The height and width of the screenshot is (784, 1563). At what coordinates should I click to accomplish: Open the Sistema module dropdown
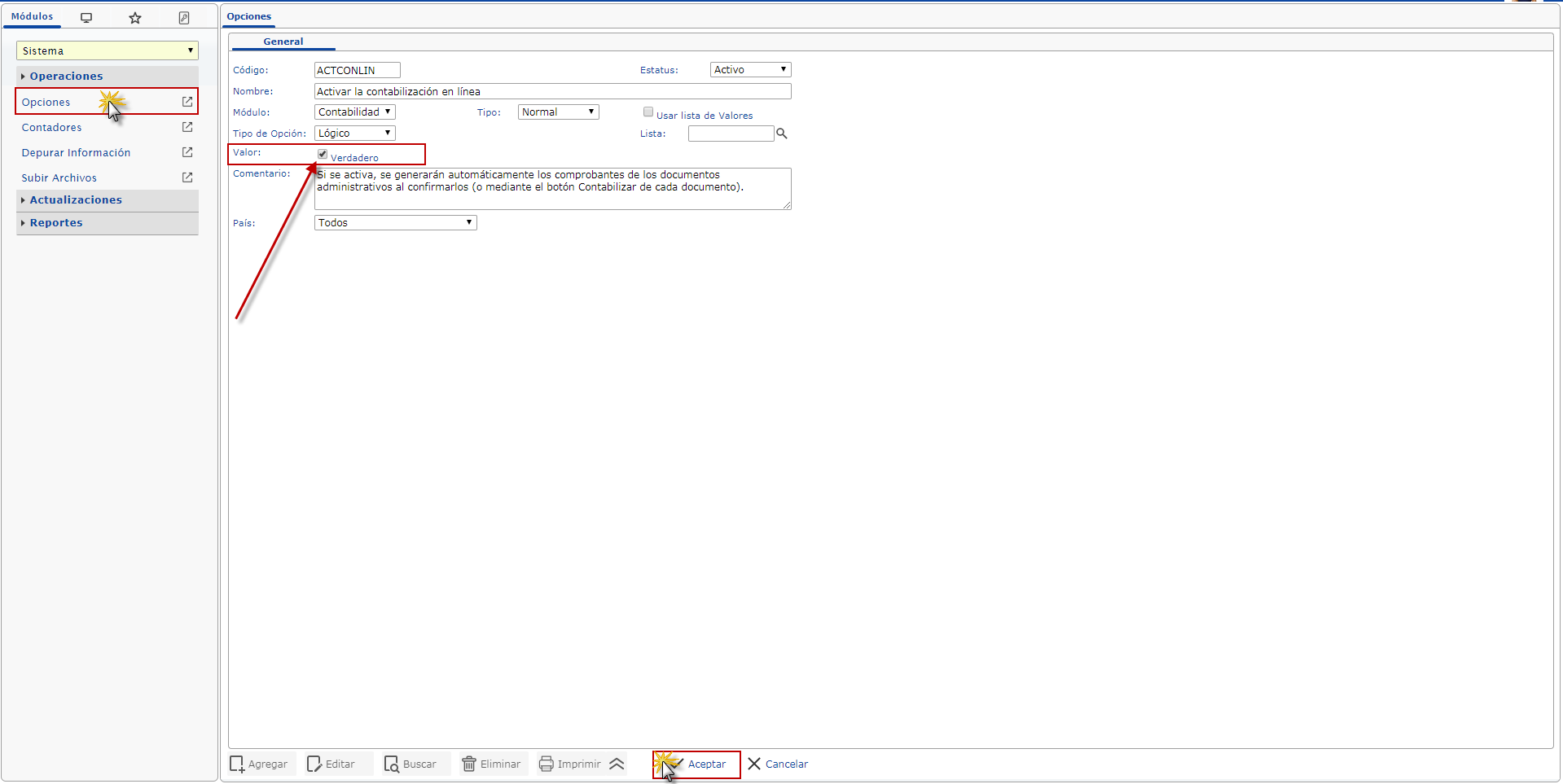pos(108,50)
